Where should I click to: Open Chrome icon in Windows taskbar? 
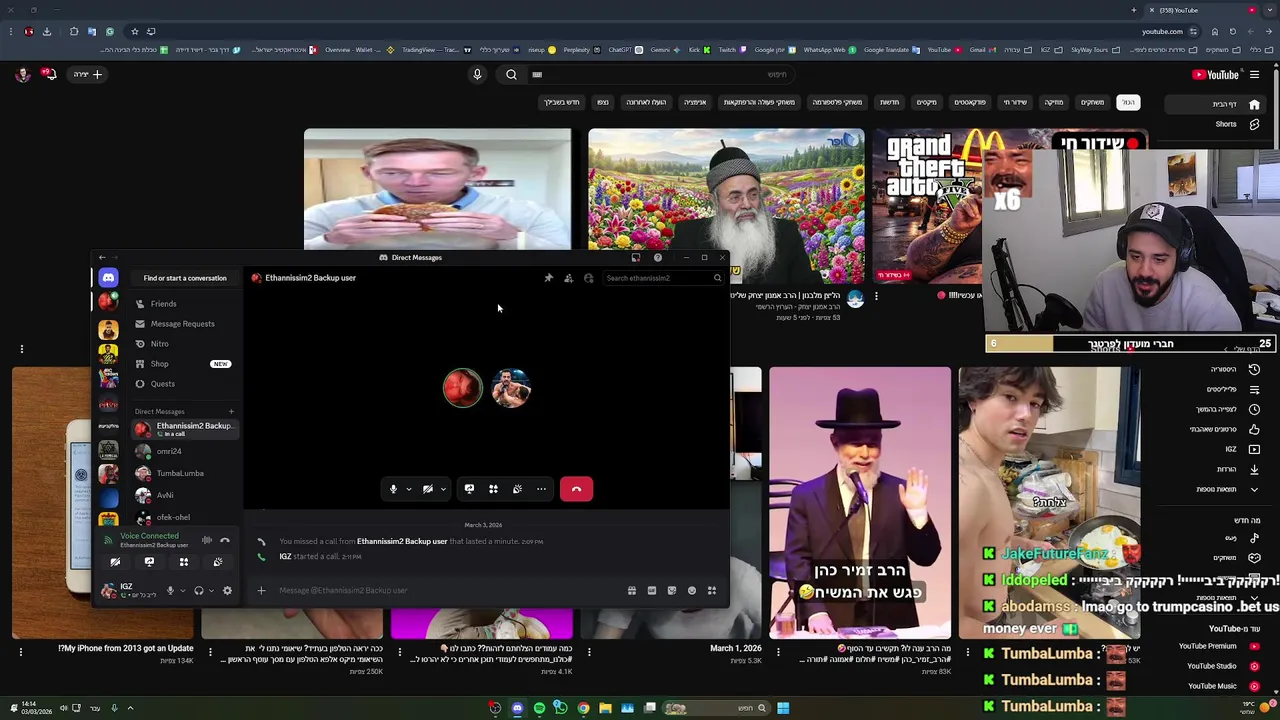[x=583, y=708]
